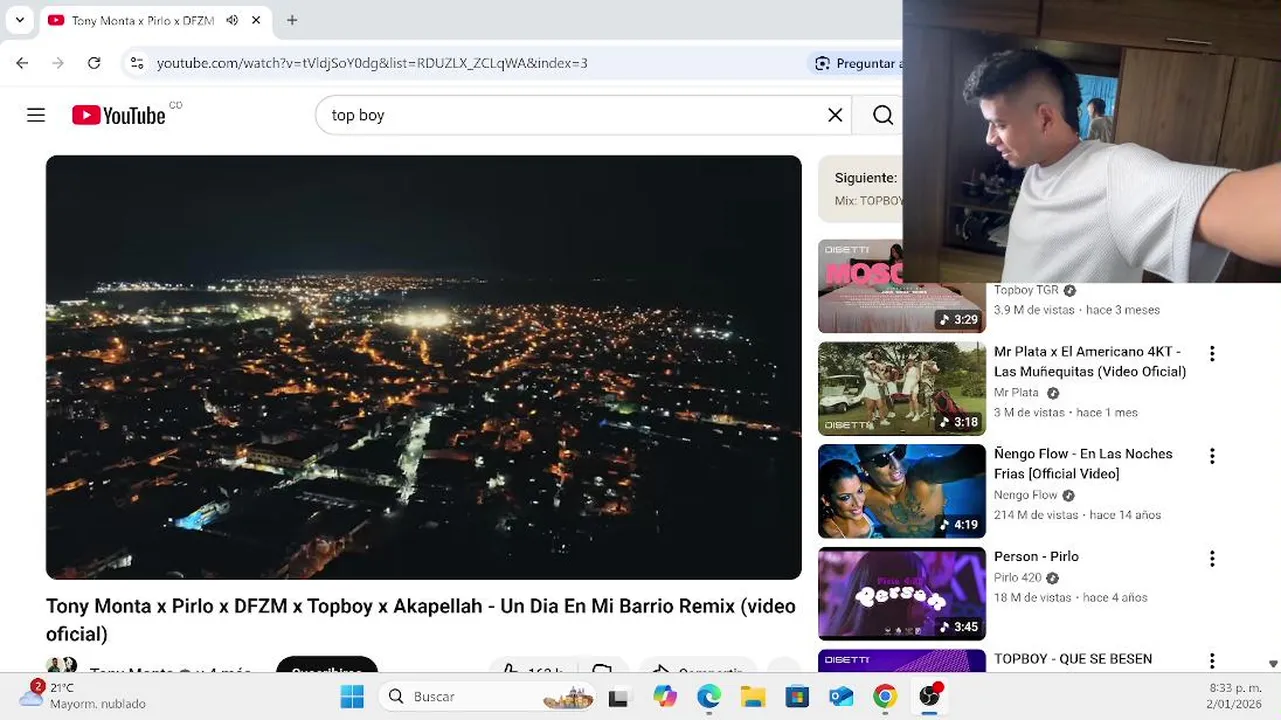Open more options for Las Muñequitas video
The width and height of the screenshot is (1281, 720).
point(1212,353)
